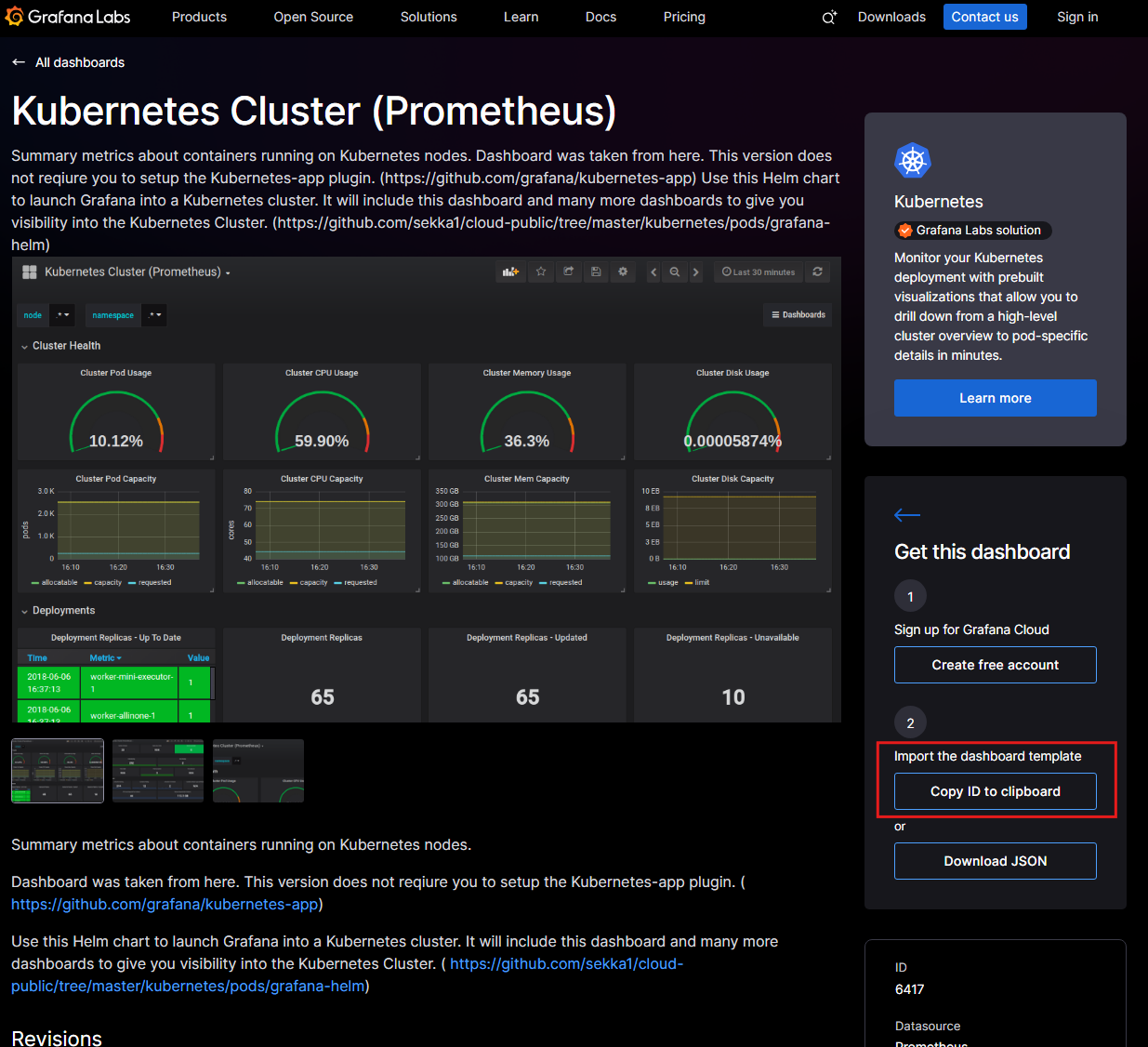
Task: Click the shift time back arrow in preview
Action: 653,272
